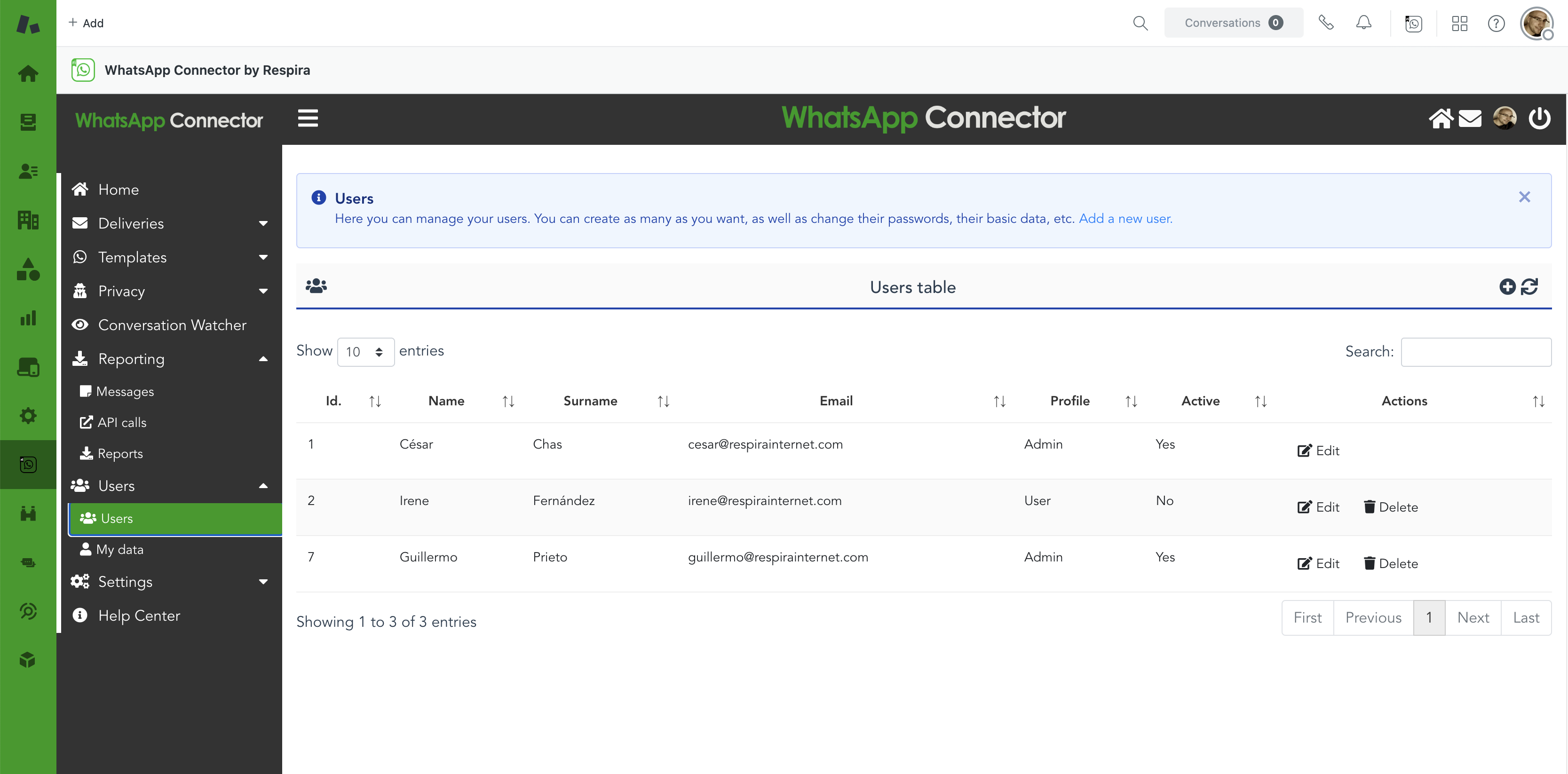Image resolution: width=1568 pixels, height=774 pixels.
Task: Click the refresh icon in Users table header
Action: pos(1529,286)
